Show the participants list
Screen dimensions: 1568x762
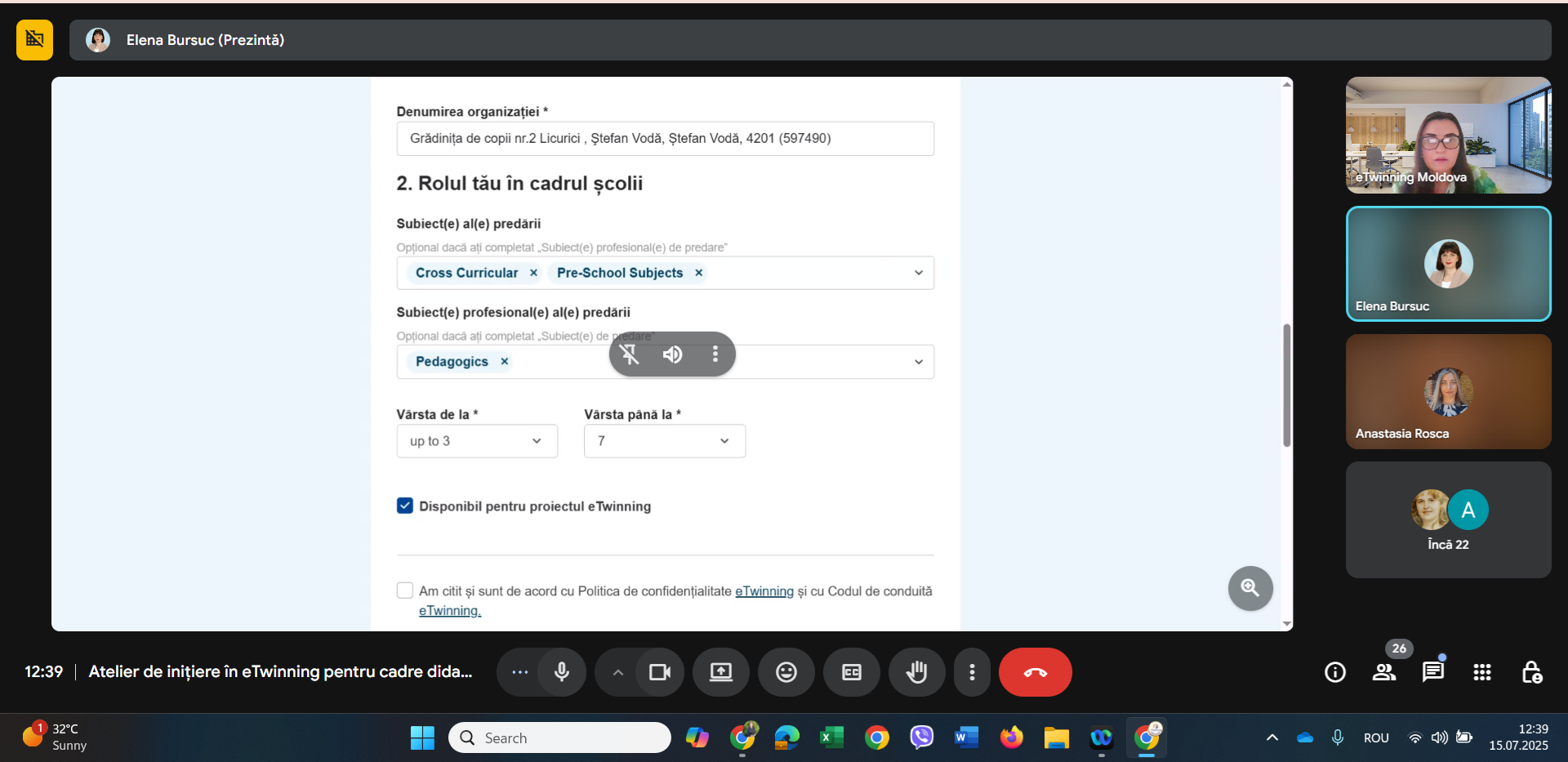[x=1383, y=672]
